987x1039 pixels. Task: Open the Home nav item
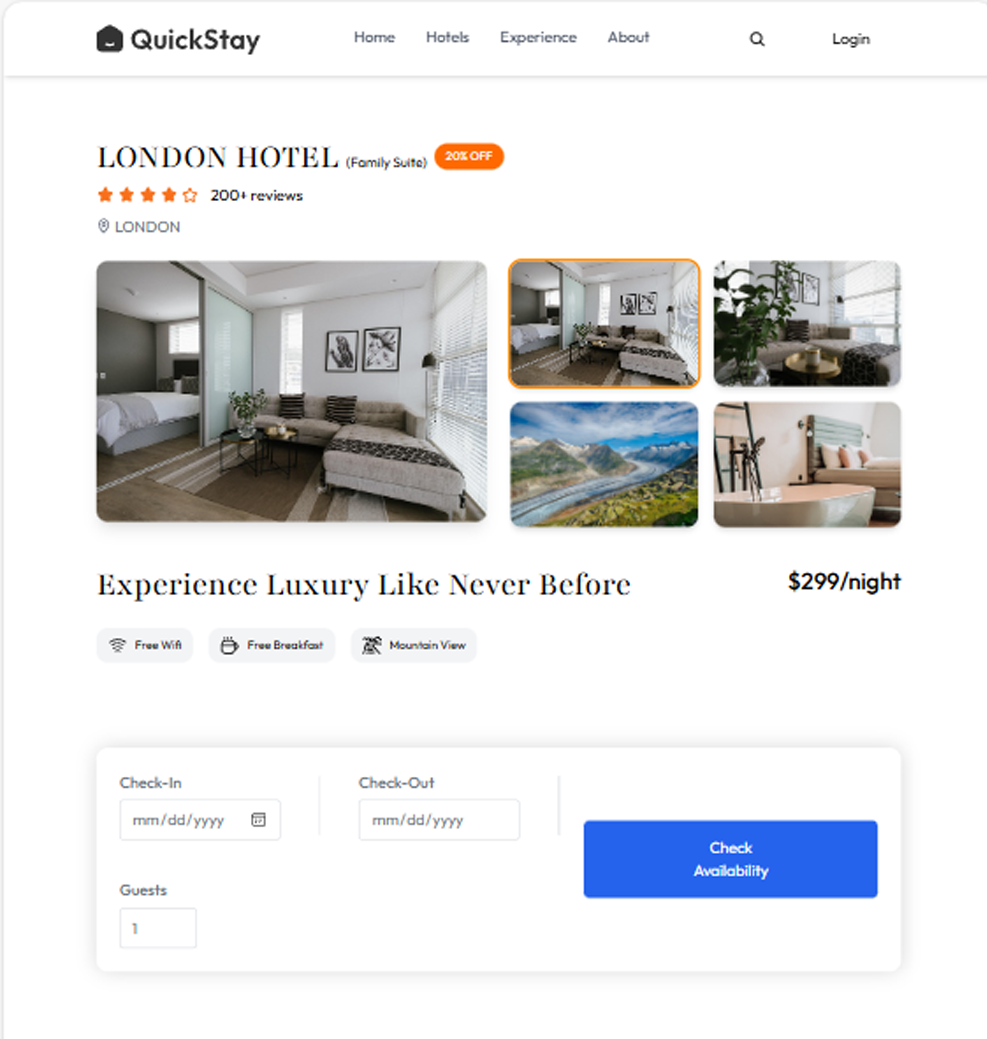tap(374, 37)
